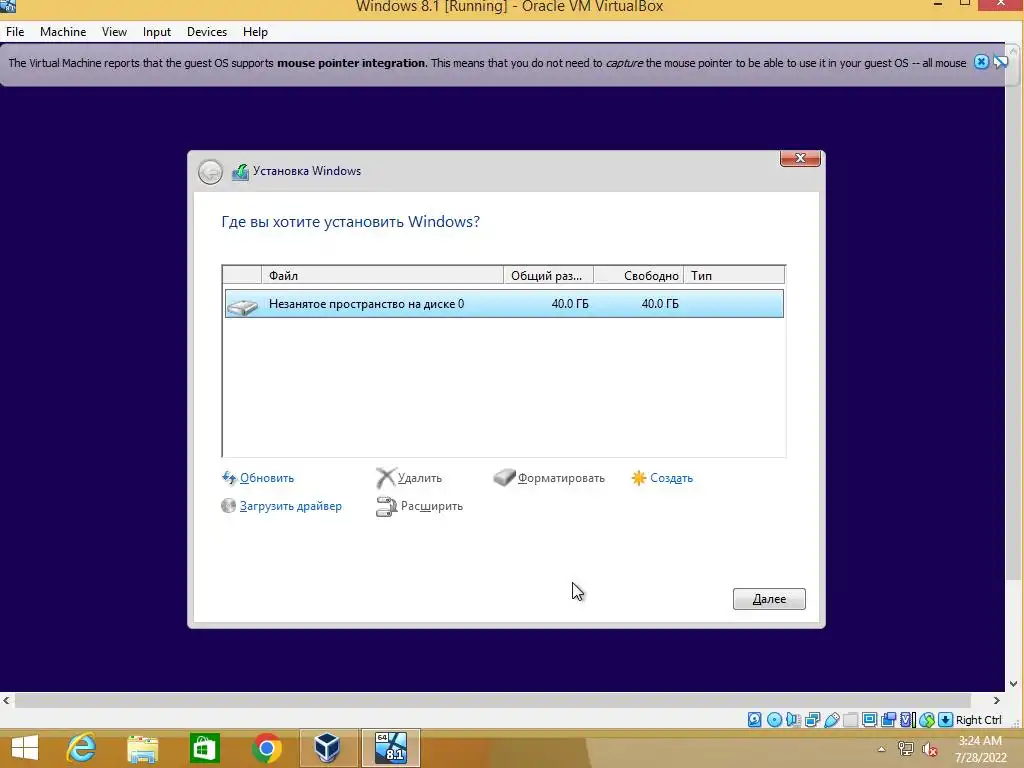The image size is (1024, 768).
Task: Open VirtualBox Manager from taskbar
Action: pyautogui.click(x=328, y=748)
